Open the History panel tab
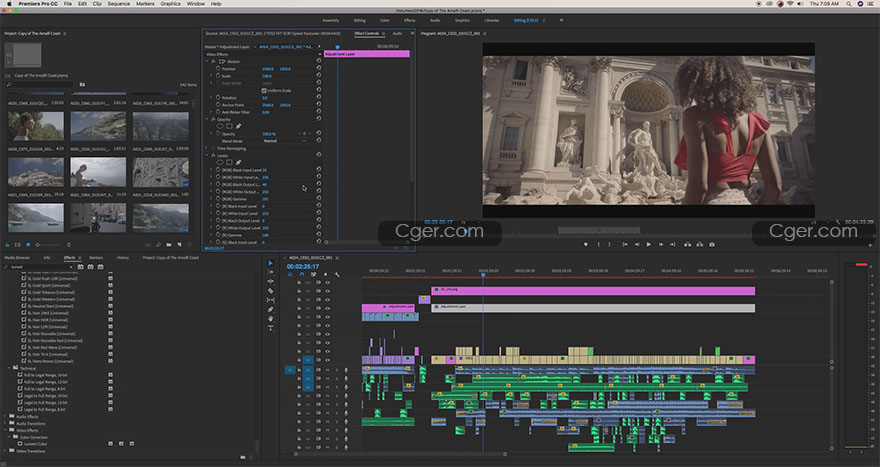Screen dimensions: 880x467 click(x=122, y=258)
